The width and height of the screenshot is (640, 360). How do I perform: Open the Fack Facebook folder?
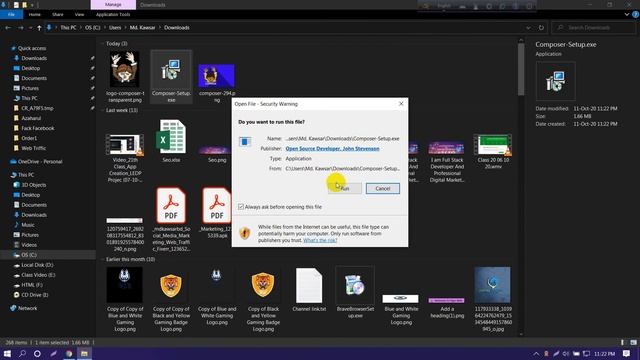tap(38, 128)
